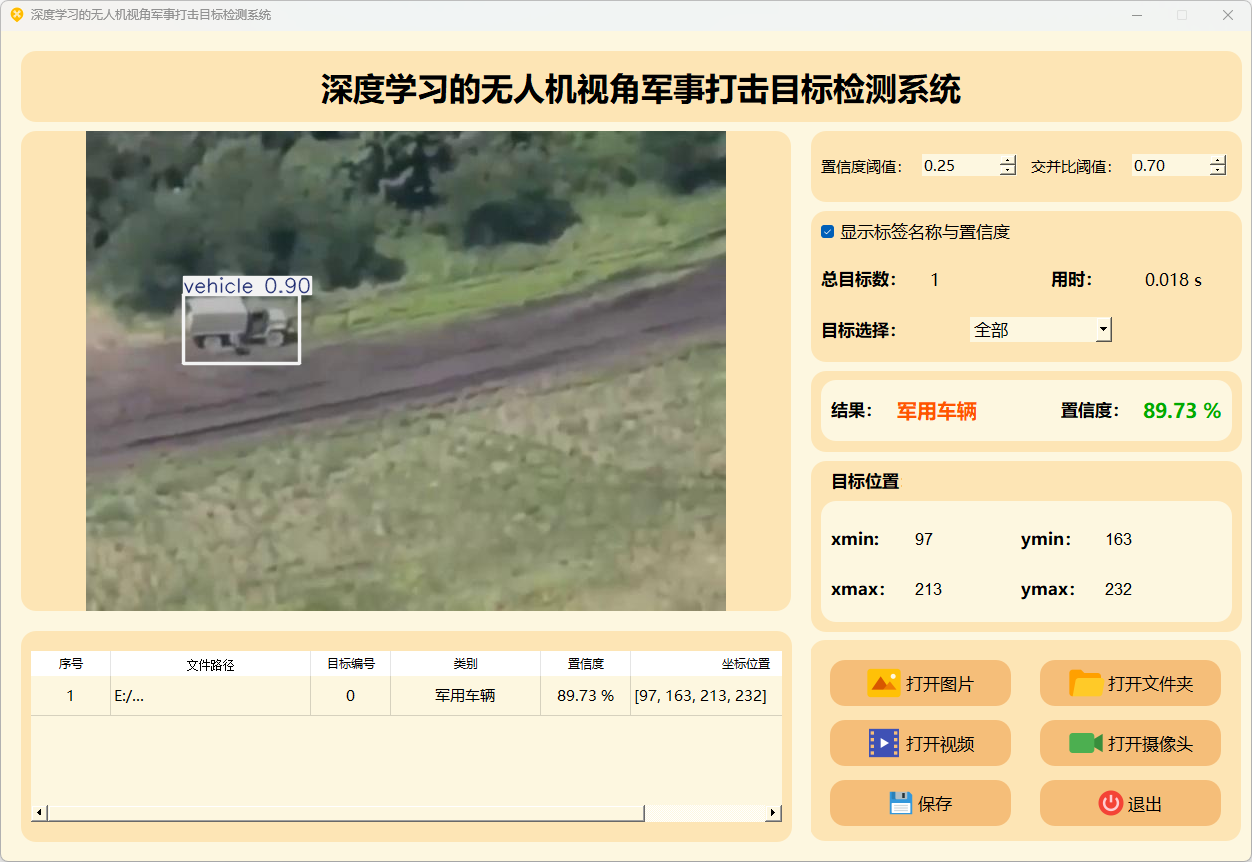
Task: Click the Open Folder (打开文件夹) folder icon
Action: point(1085,683)
